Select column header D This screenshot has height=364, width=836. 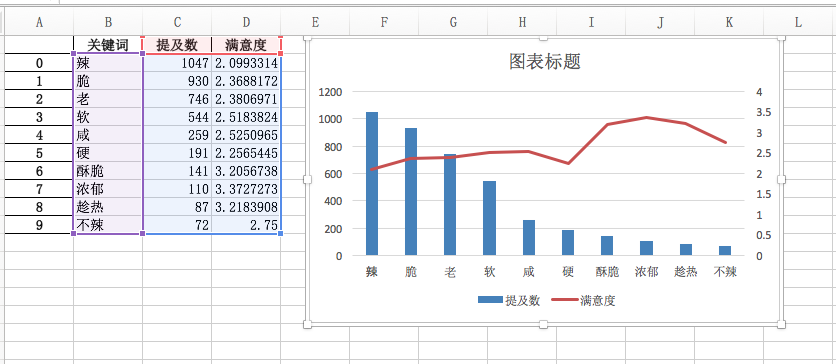[246, 22]
